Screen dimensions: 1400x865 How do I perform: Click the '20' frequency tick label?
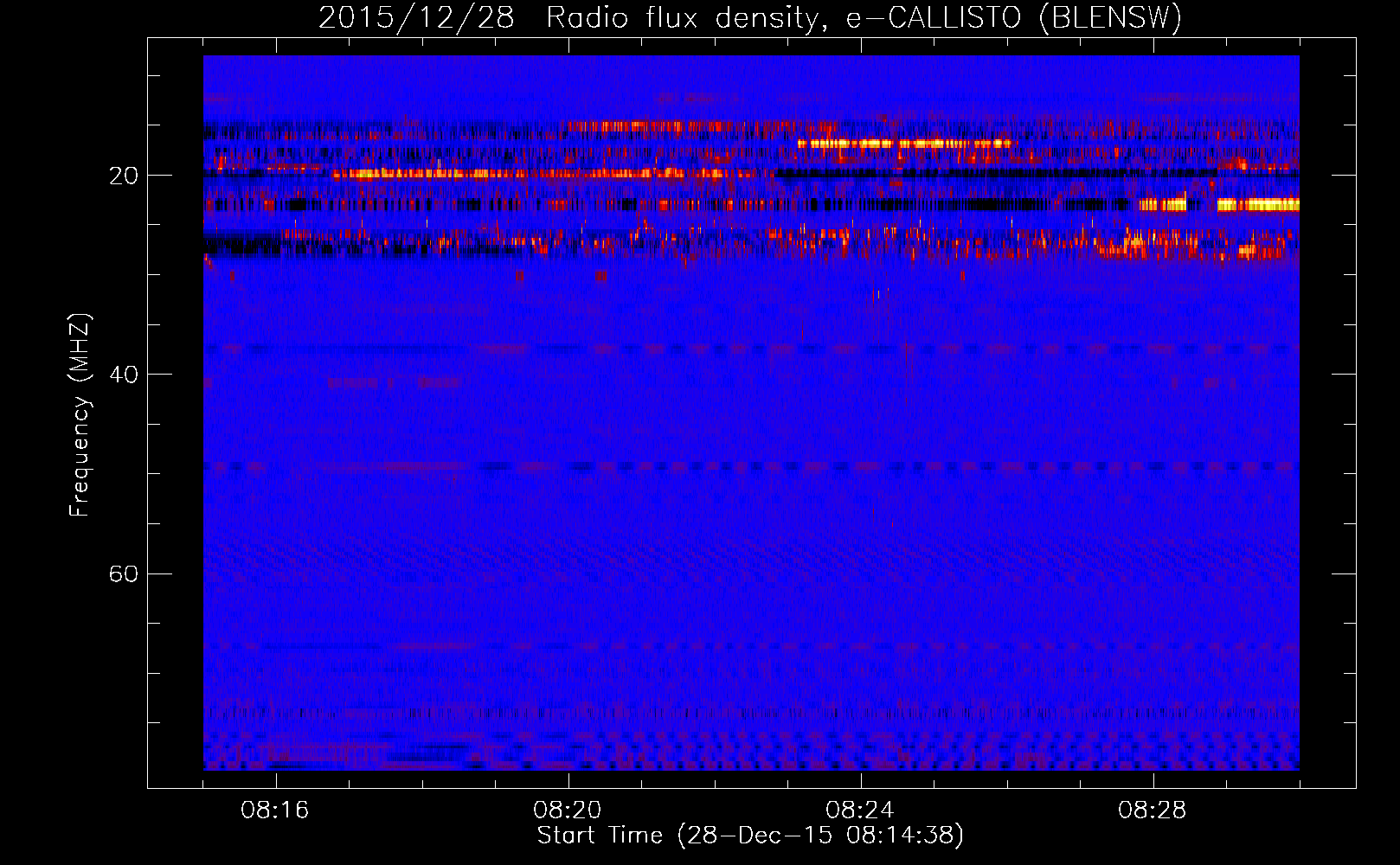[124, 176]
